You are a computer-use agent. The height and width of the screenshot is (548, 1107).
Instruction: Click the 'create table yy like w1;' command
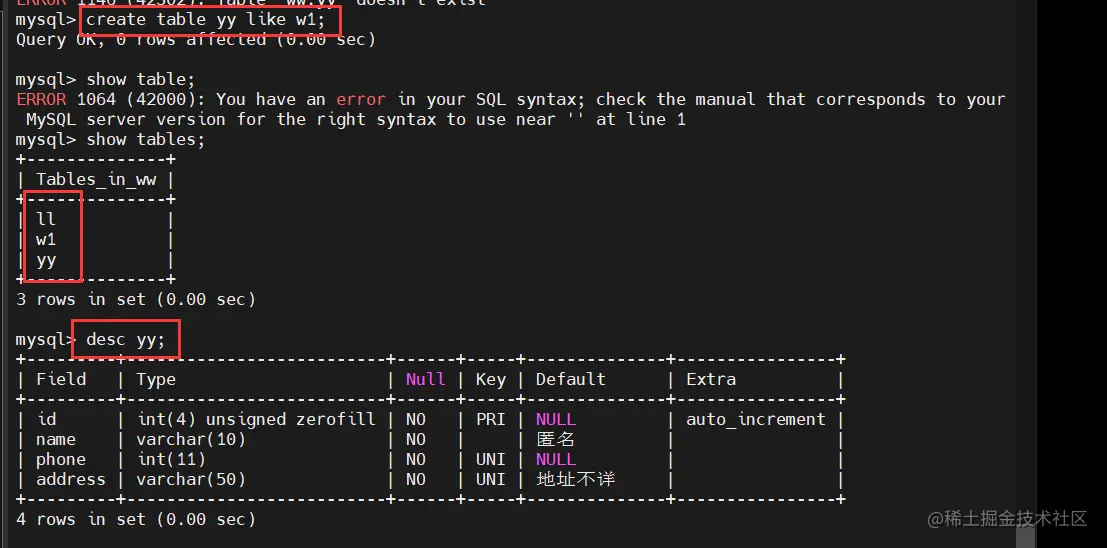pyautogui.click(x=205, y=20)
